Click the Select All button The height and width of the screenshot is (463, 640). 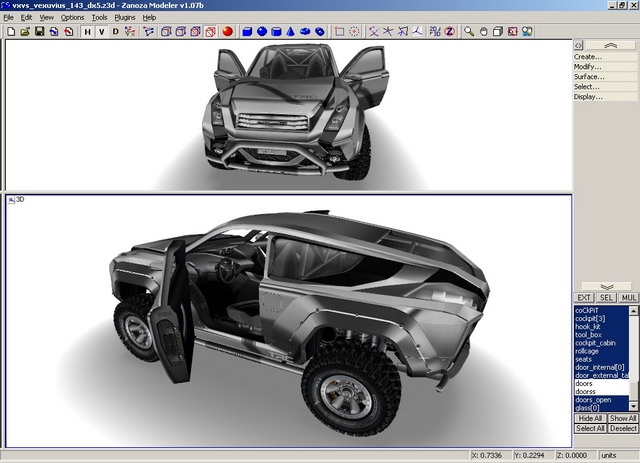pyautogui.click(x=589, y=428)
